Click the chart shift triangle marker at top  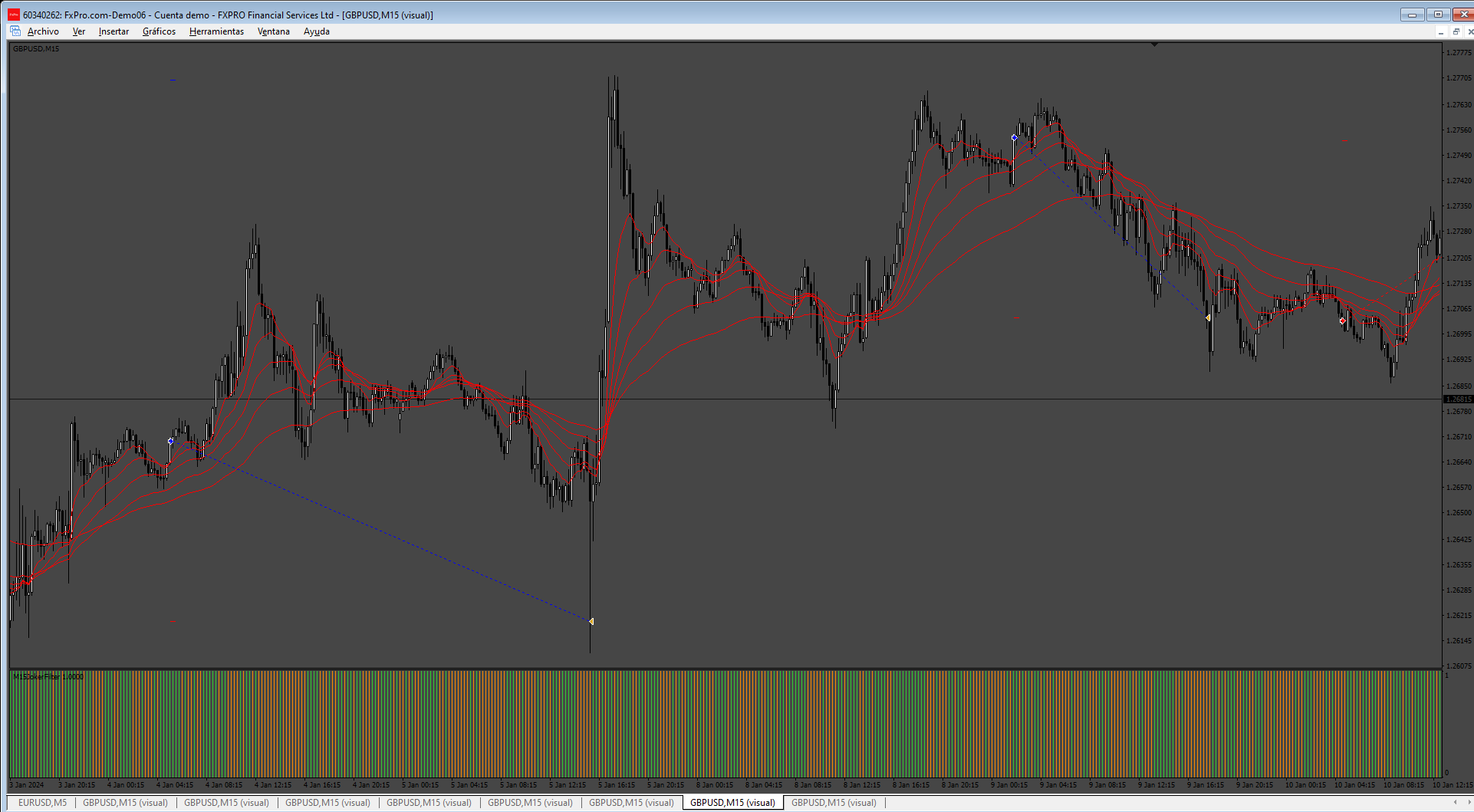click(1154, 44)
